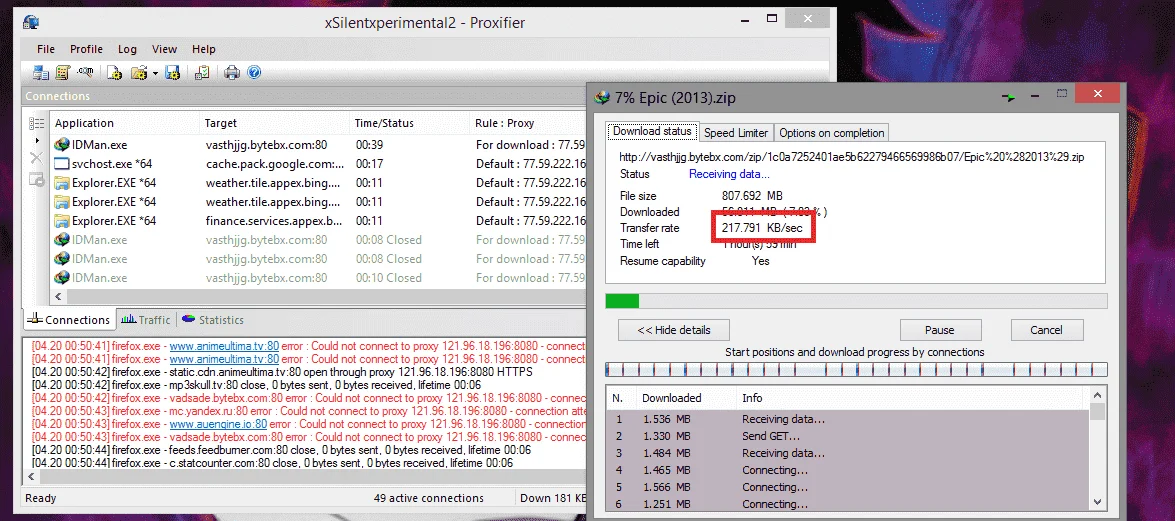Sort by the Time/Status column header
The image size is (1175, 521).
point(411,123)
